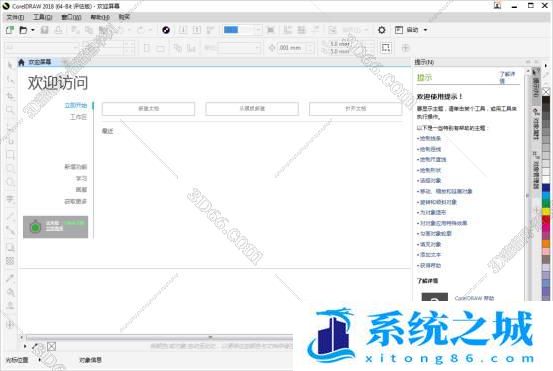553x371 pixels.
Task: Open the zoom level dropdown
Action: [x=259, y=30]
